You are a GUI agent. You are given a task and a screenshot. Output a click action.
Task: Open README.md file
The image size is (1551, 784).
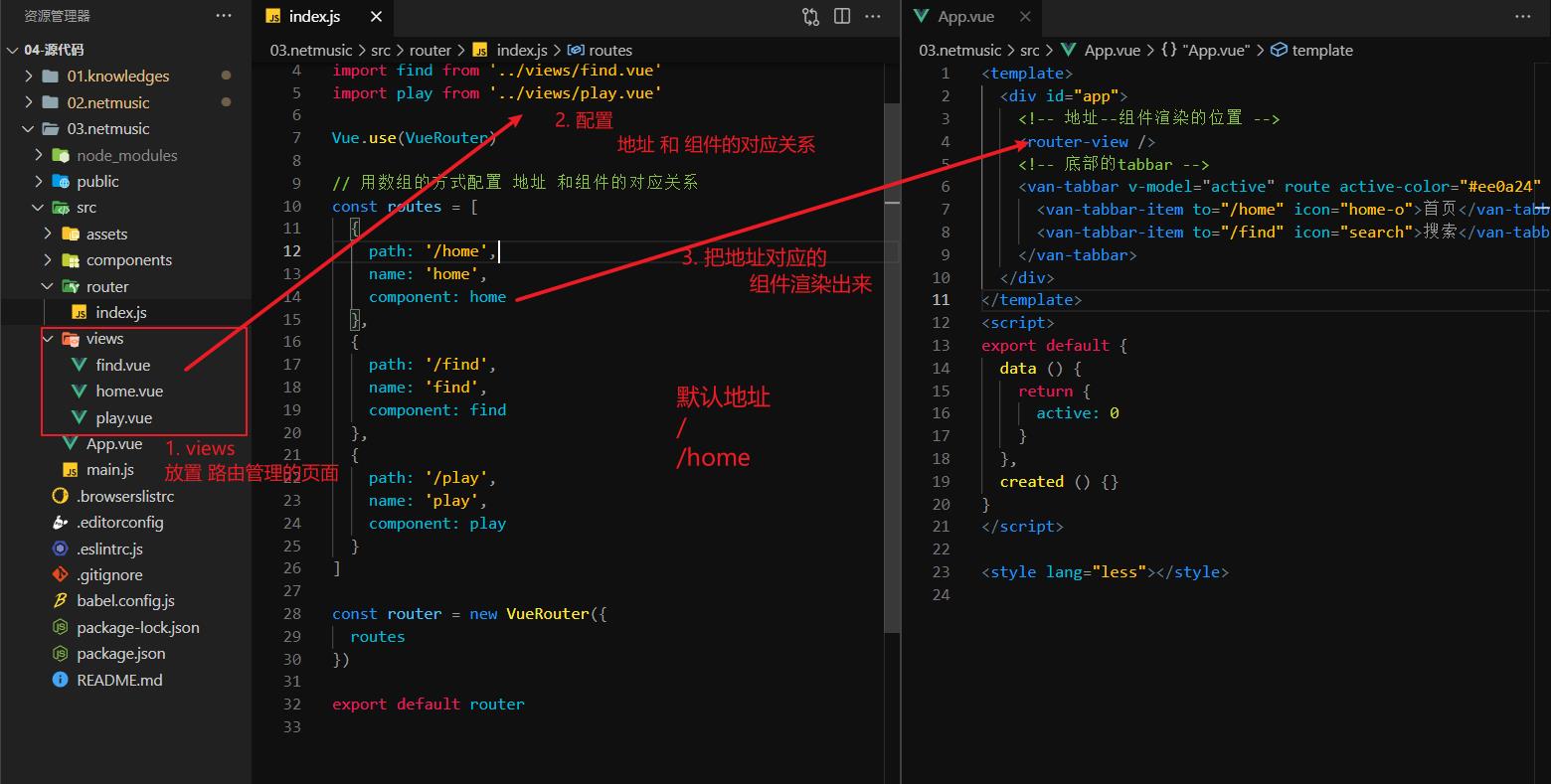click(x=119, y=680)
